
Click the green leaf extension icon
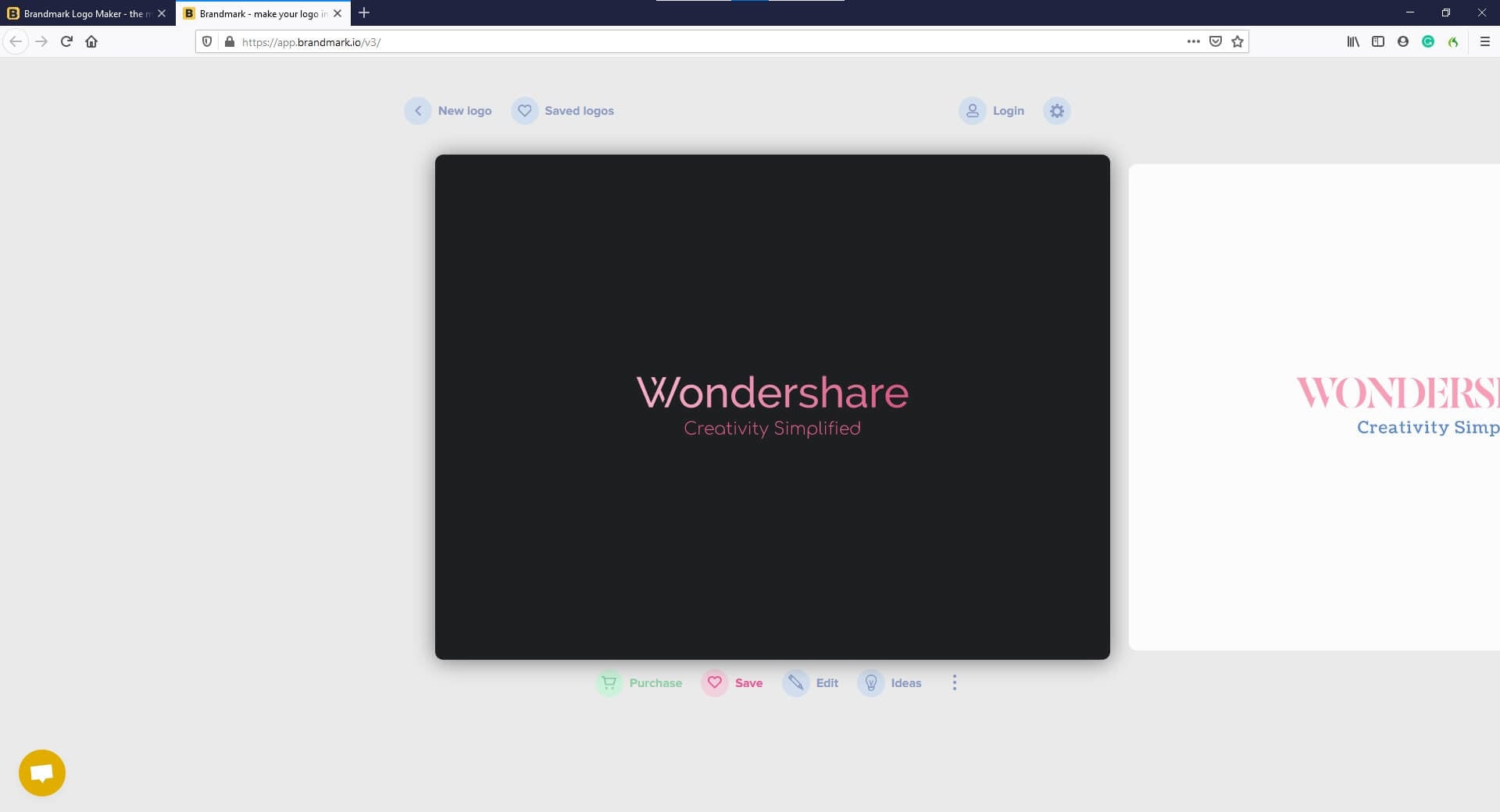coord(1453,41)
